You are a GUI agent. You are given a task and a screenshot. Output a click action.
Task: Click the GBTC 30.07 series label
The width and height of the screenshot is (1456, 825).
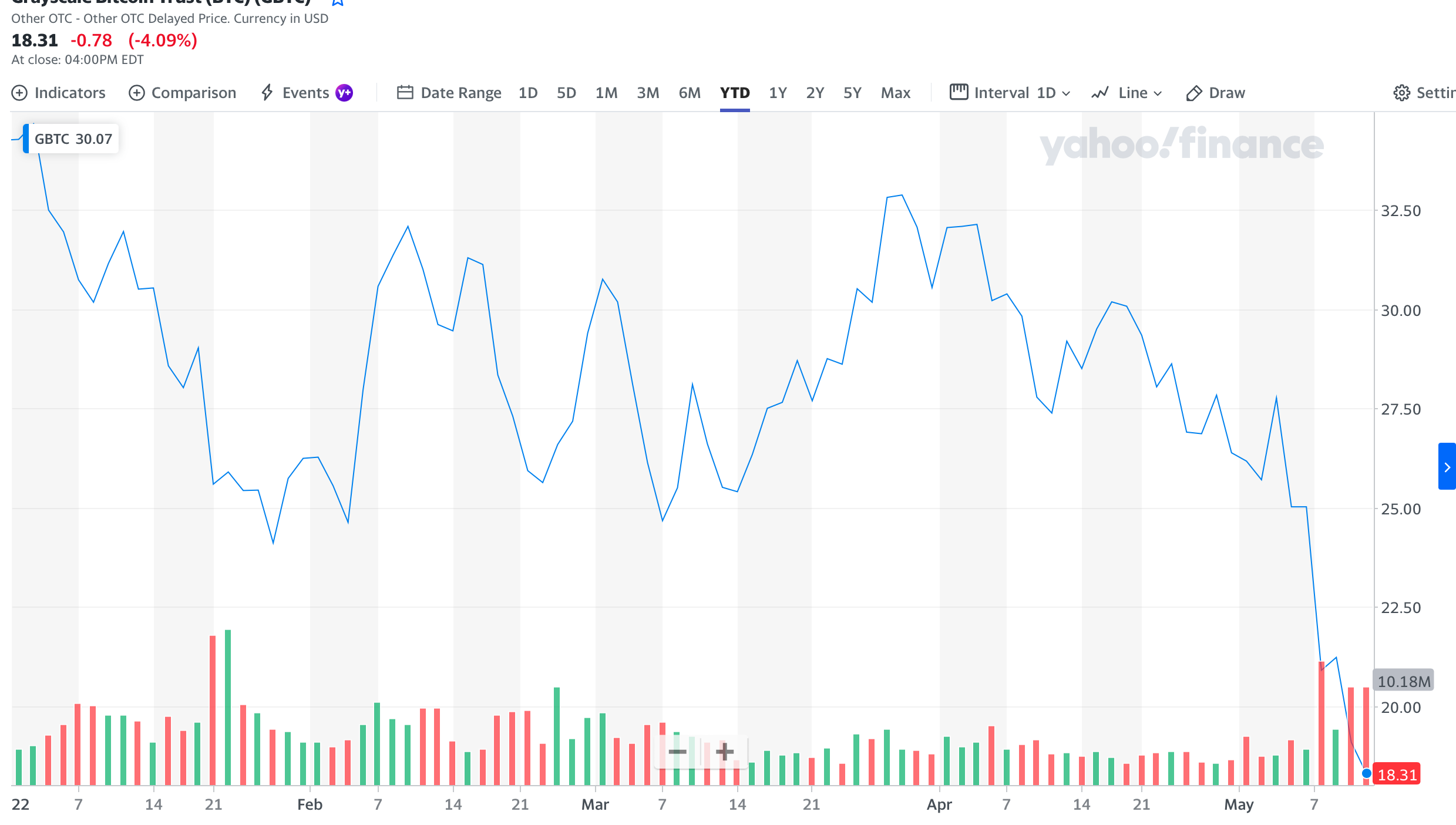(x=73, y=139)
